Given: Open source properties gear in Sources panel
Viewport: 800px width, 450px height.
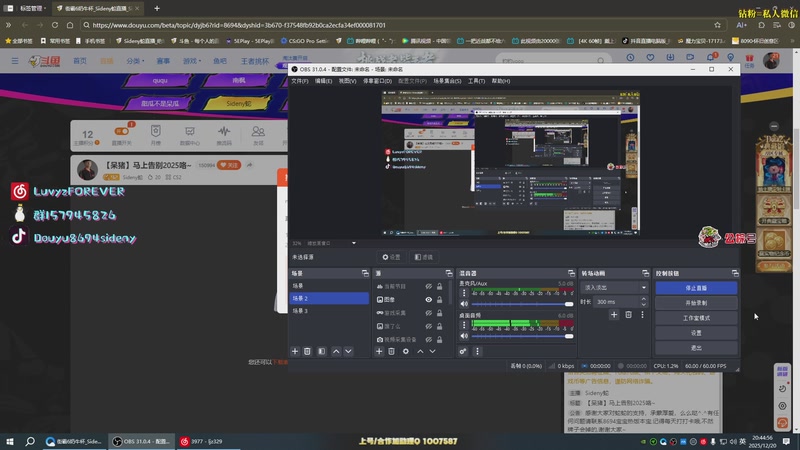Looking at the screenshot, I should coord(406,351).
